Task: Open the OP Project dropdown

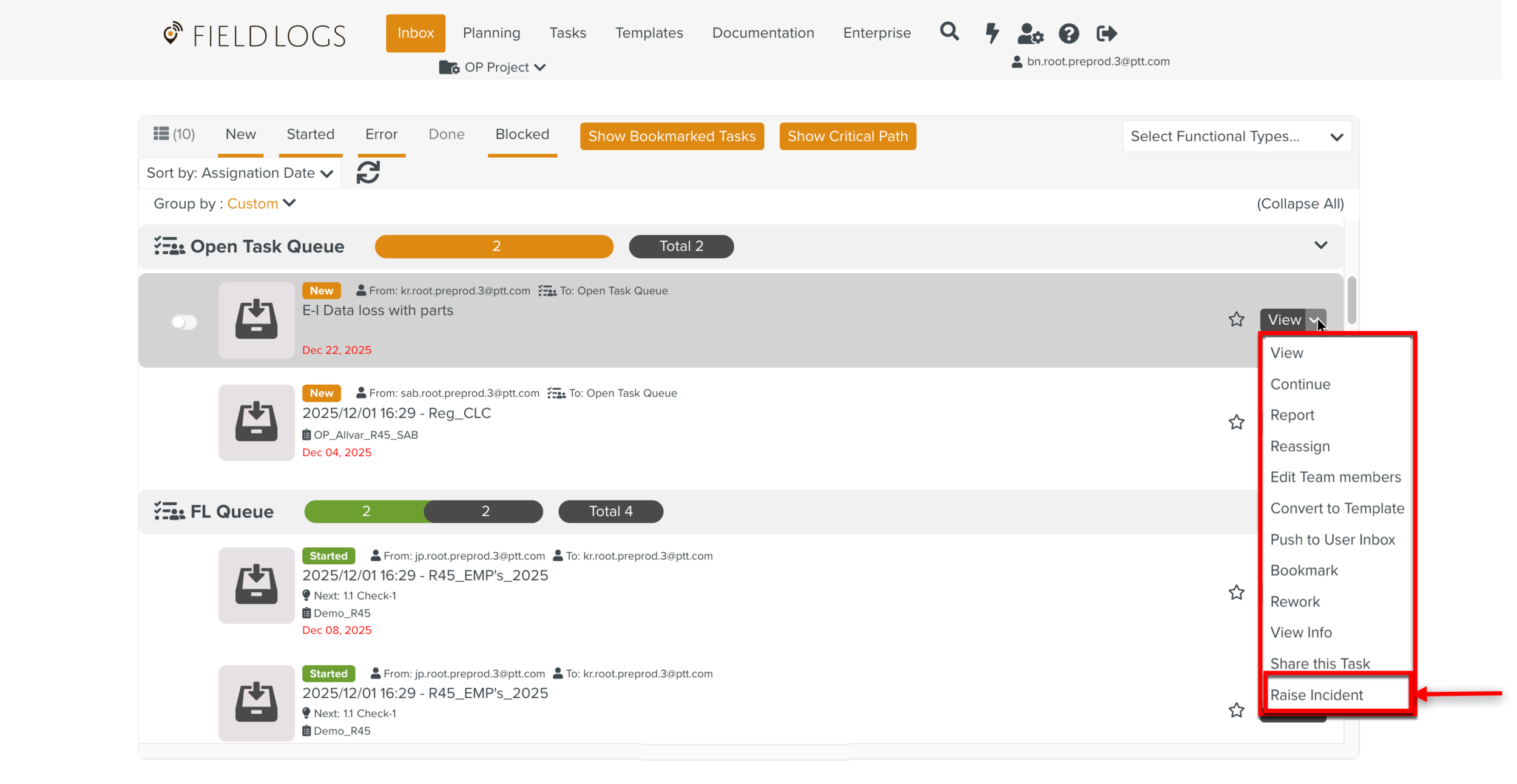Action: click(x=493, y=67)
